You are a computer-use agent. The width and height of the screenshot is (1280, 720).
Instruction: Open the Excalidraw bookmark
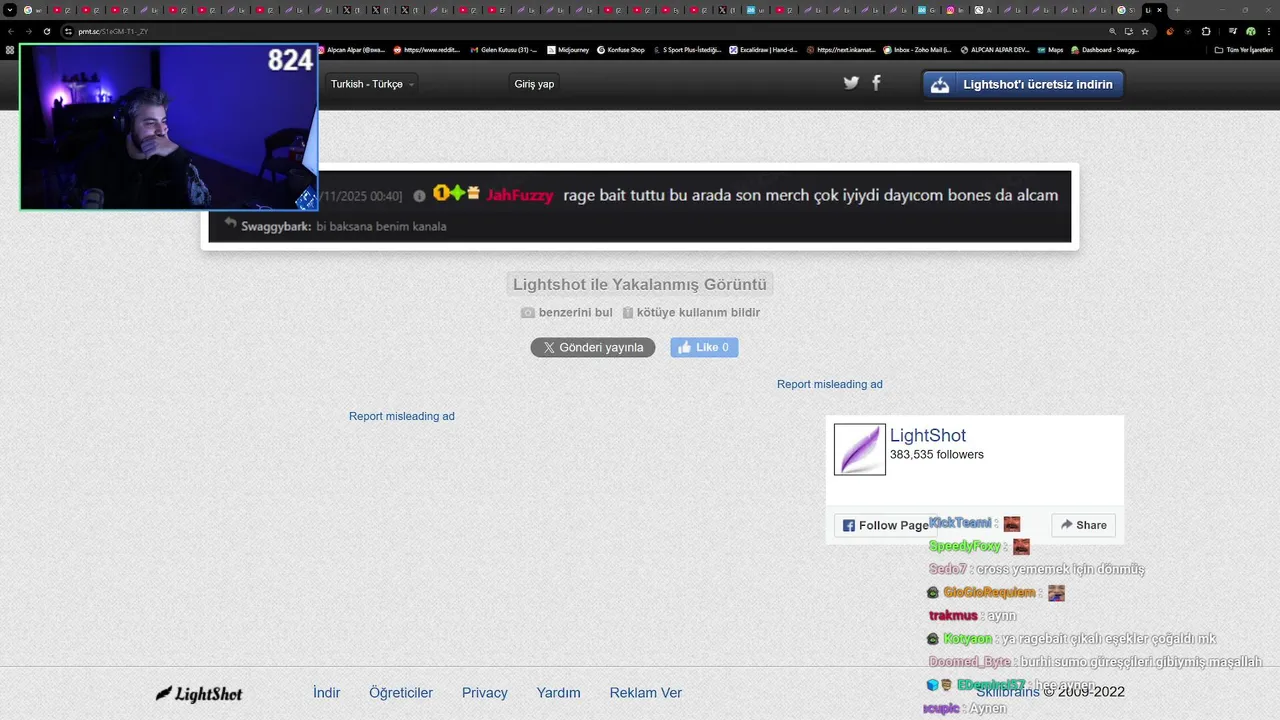coord(764,49)
